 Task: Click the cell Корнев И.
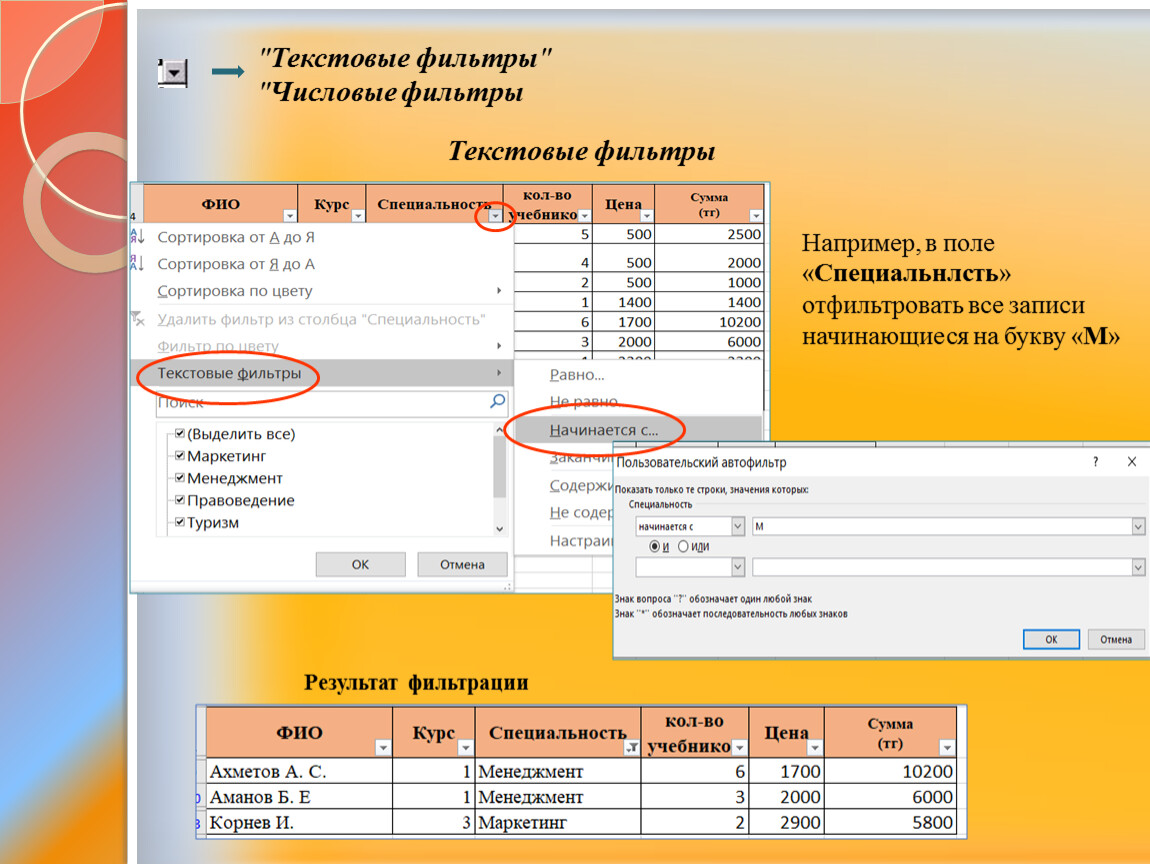[x=299, y=822]
